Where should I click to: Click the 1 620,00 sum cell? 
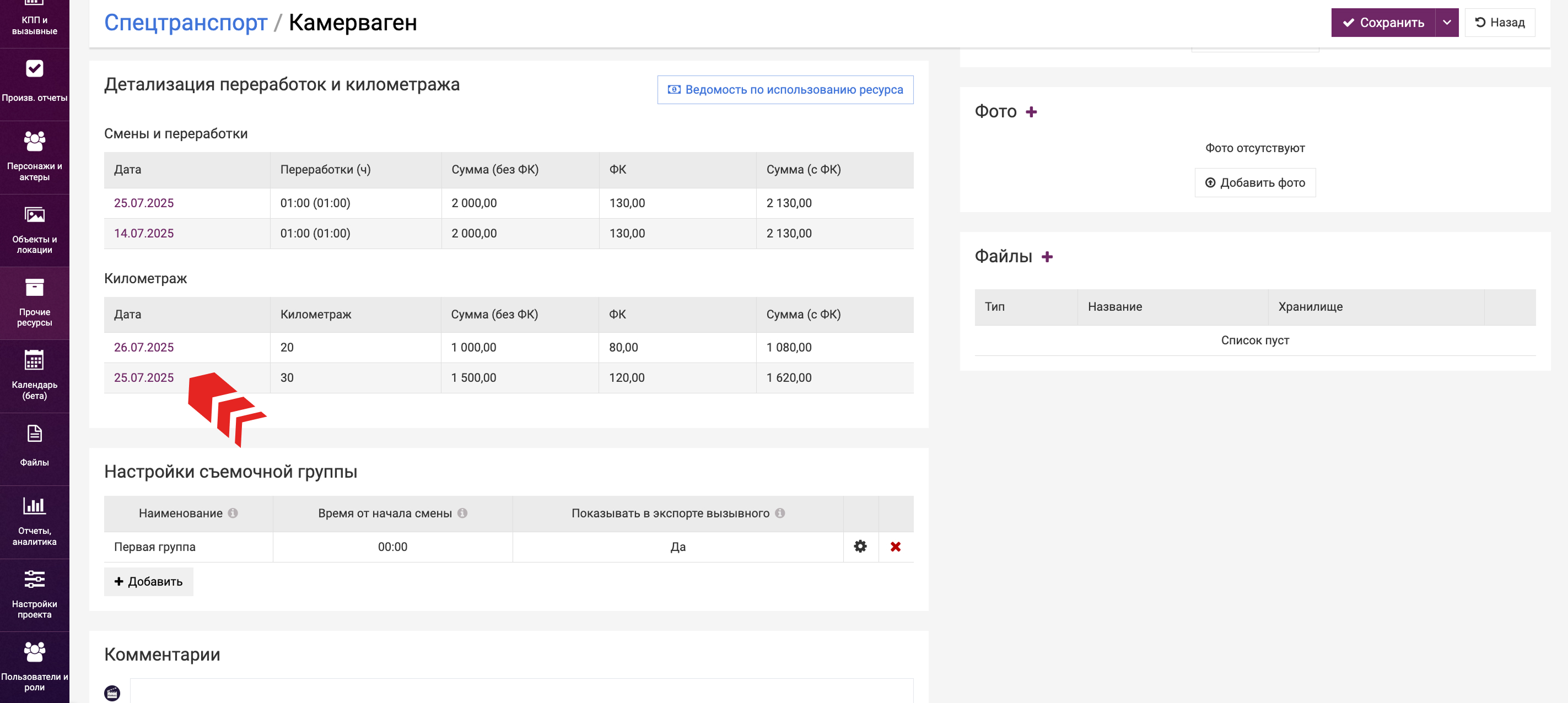tap(834, 377)
